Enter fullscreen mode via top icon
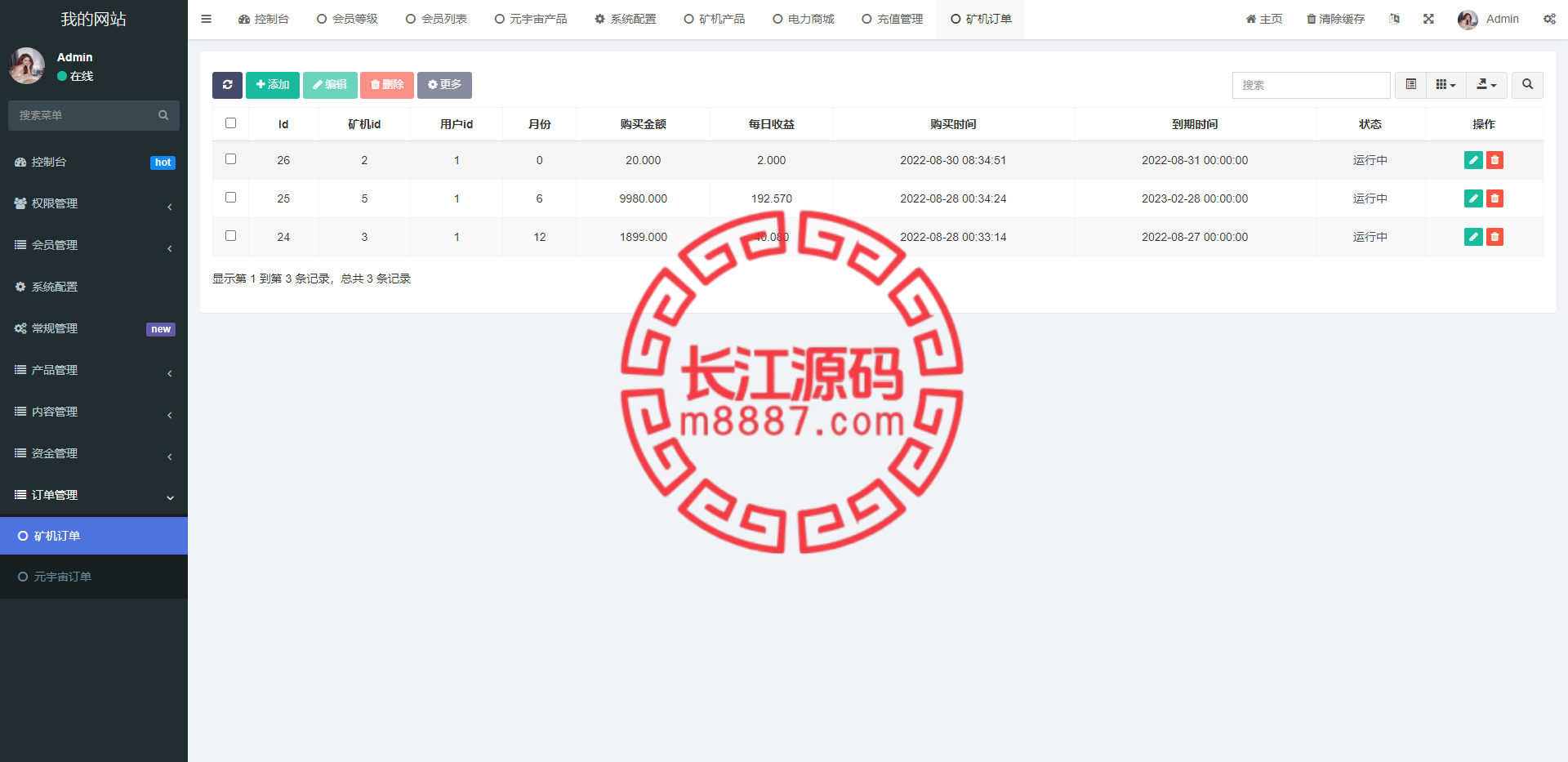Screen dimensions: 1568x762 (x=1428, y=19)
